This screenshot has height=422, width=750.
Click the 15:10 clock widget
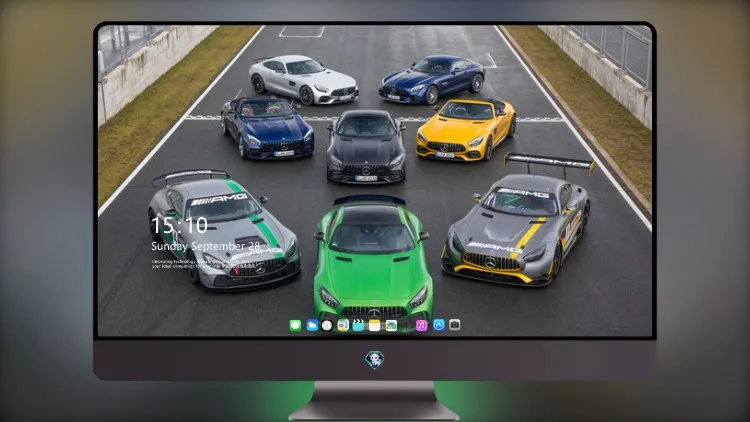click(x=179, y=225)
